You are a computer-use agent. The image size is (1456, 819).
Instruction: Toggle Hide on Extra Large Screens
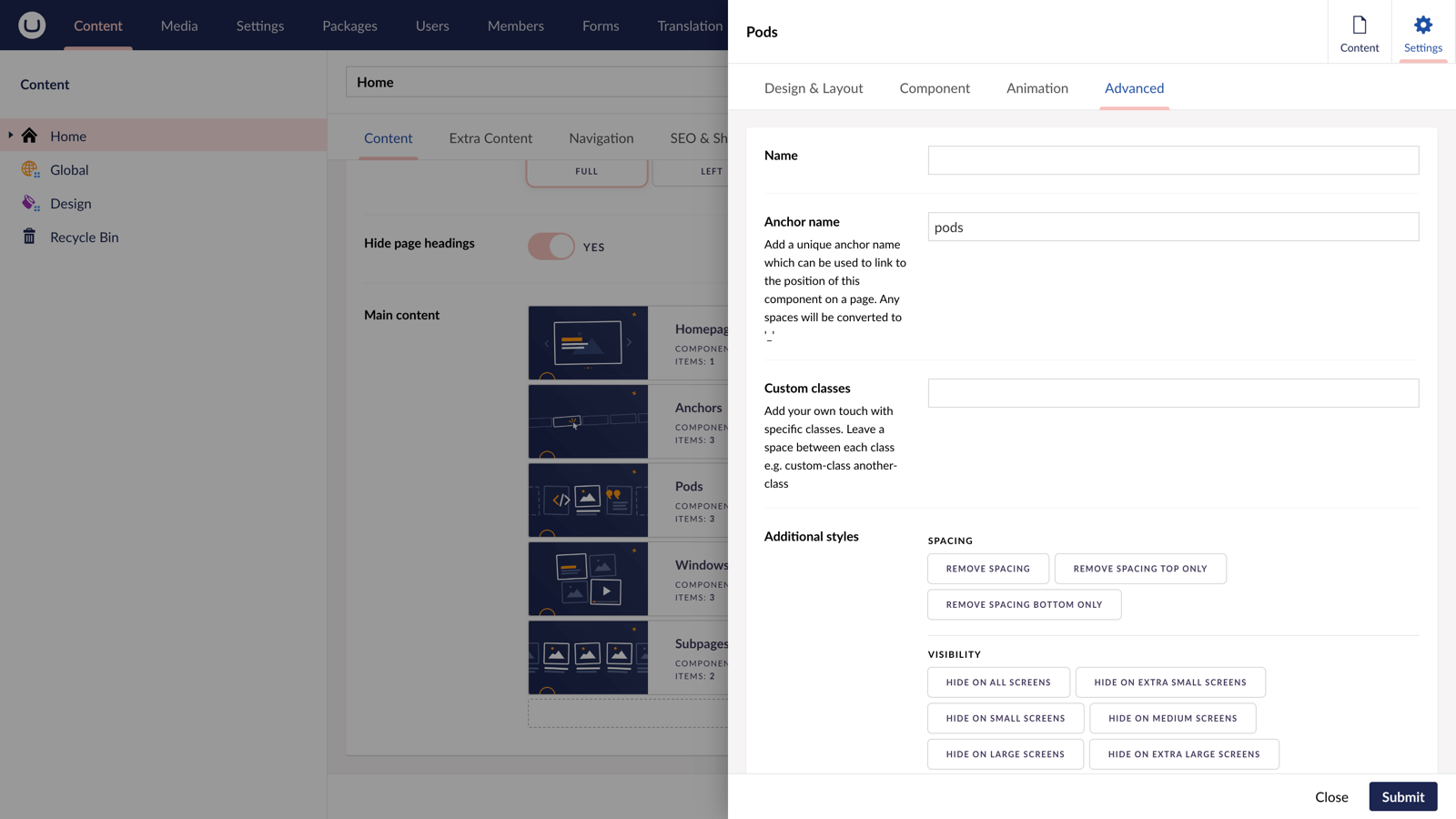pyautogui.click(x=1183, y=754)
